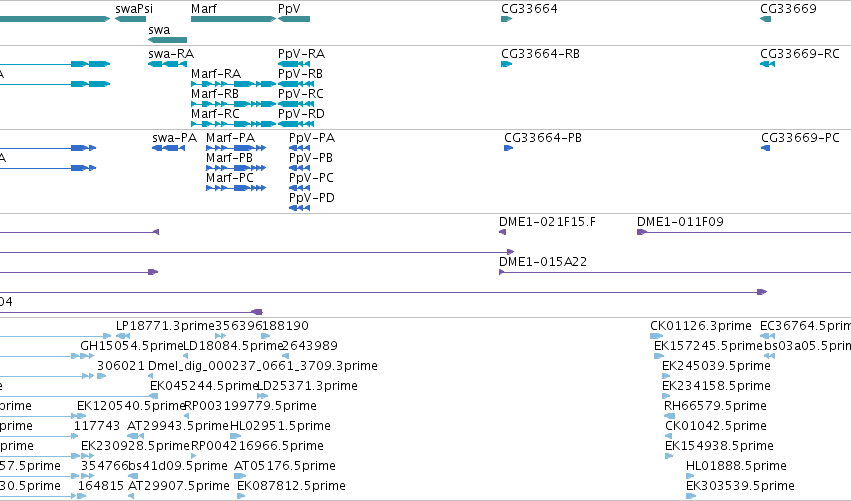
Task: Click EST label 306021
Action: pyautogui.click(x=121, y=366)
